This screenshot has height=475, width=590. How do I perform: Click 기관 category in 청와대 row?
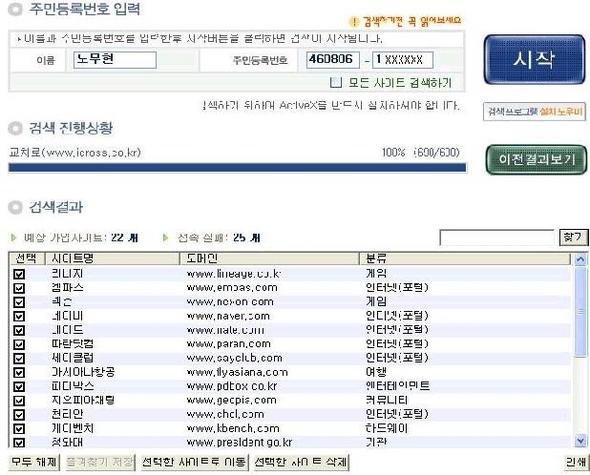[376, 442]
